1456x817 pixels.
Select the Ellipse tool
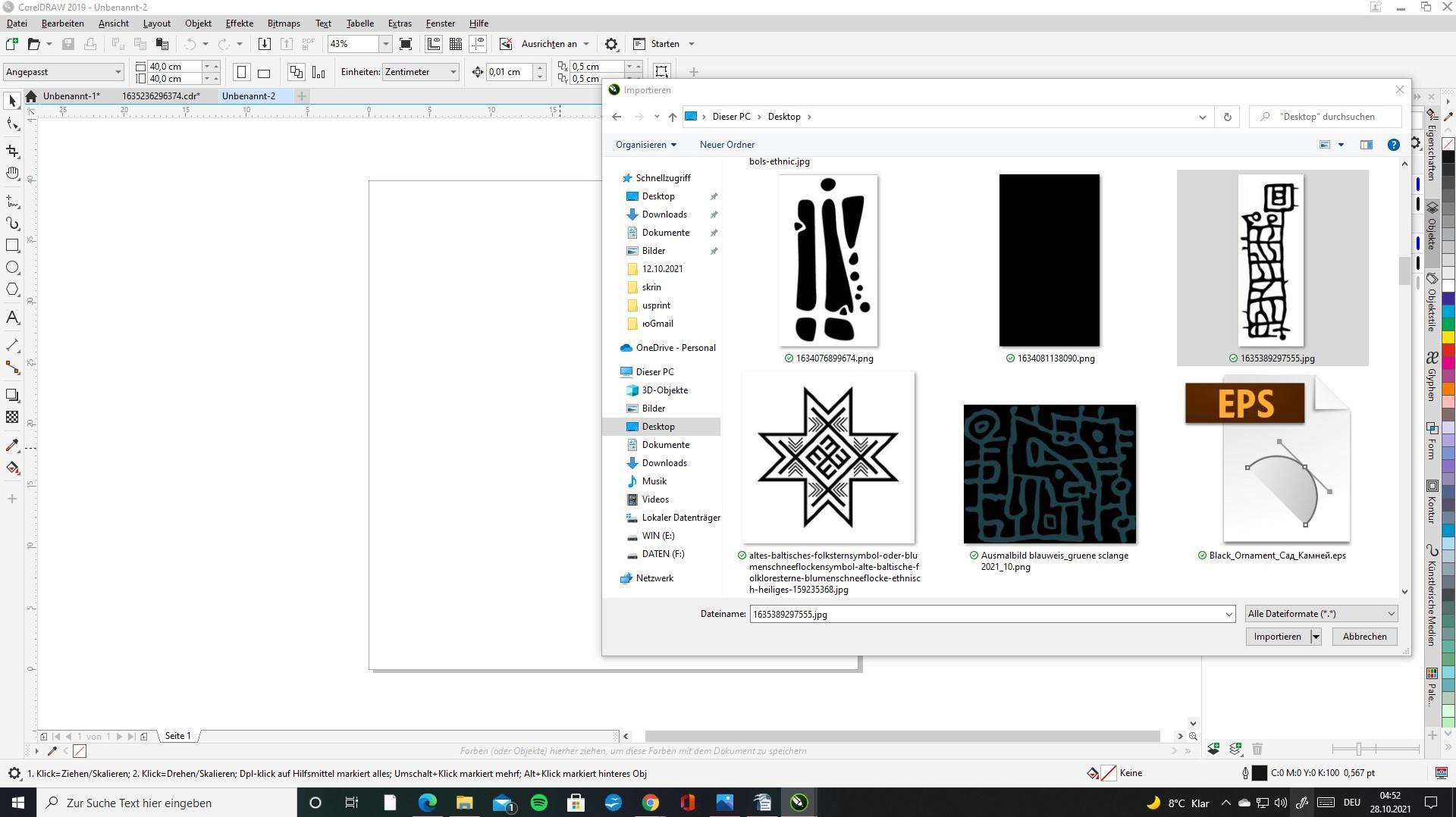pos(12,268)
